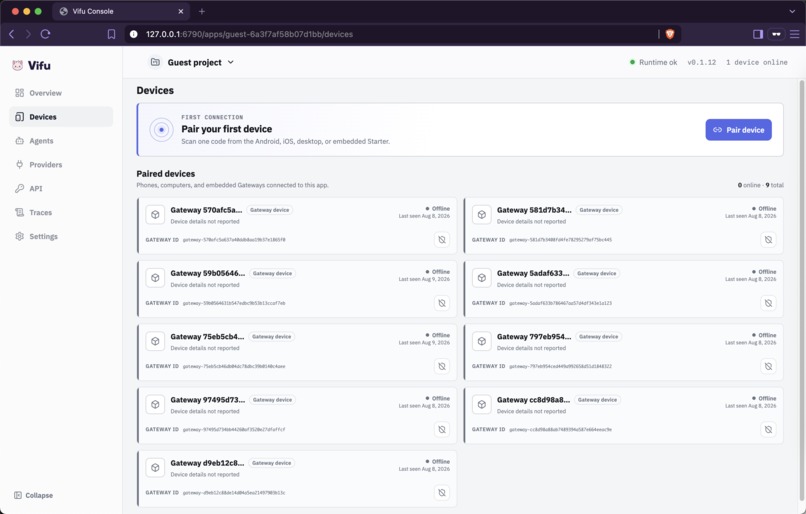Image resolution: width=806 pixels, height=514 pixels.
Task: Click cube icon of Gateway 797eb954
Action: click(482, 341)
